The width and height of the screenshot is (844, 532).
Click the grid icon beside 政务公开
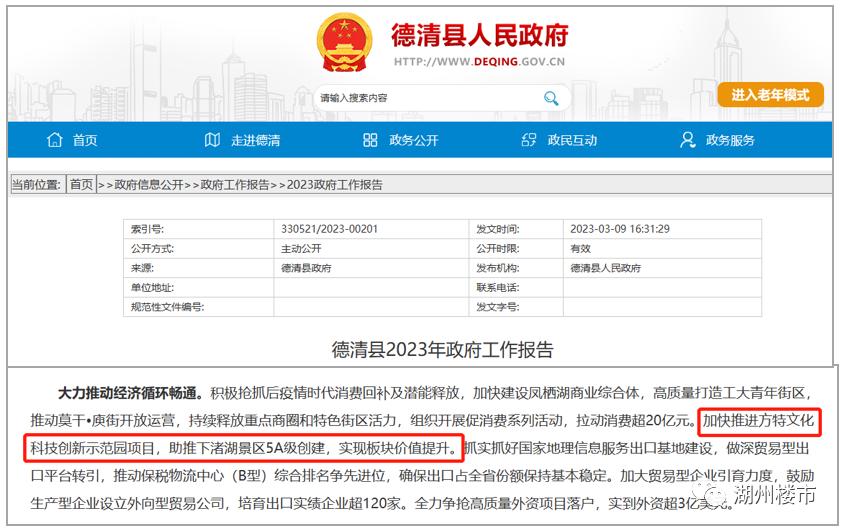pos(370,140)
